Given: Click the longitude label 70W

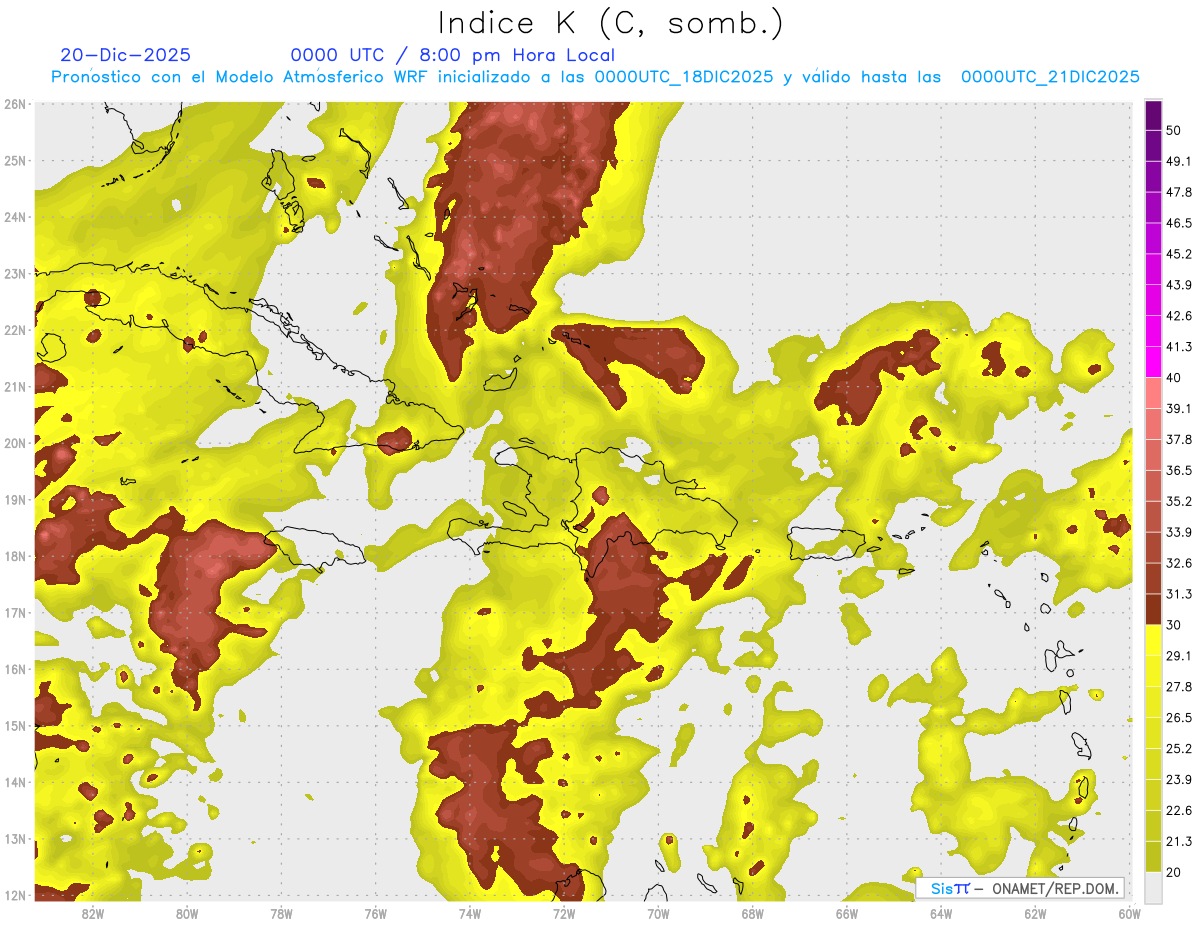Looking at the screenshot, I should point(658,913).
